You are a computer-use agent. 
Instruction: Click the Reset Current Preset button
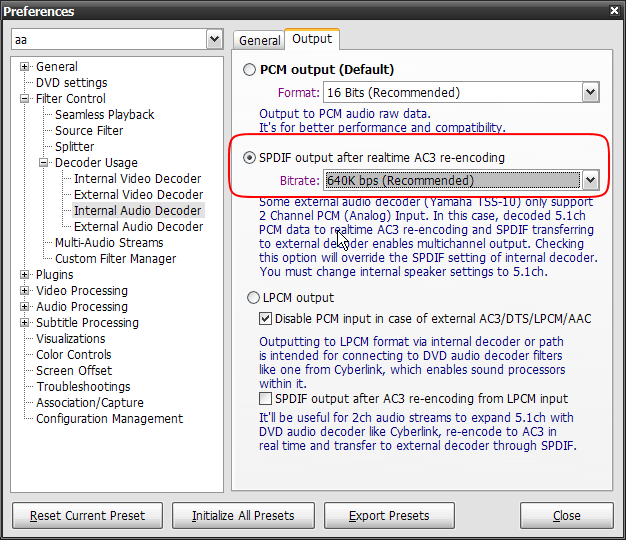click(x=87, y=516)
